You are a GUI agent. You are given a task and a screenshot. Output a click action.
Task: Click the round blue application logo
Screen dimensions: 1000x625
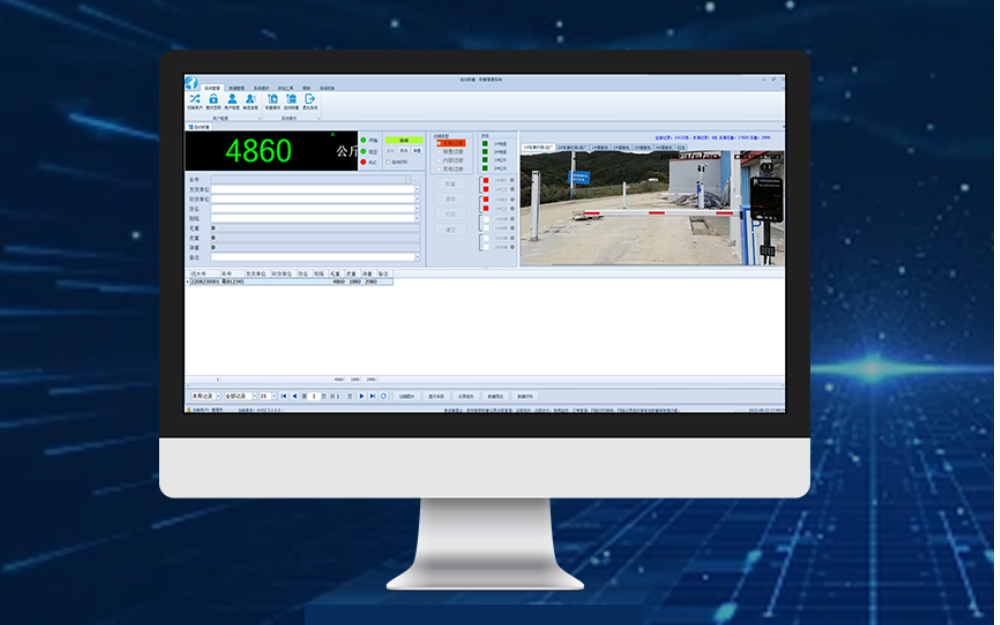pyautogui.click(x=191, y=83)
